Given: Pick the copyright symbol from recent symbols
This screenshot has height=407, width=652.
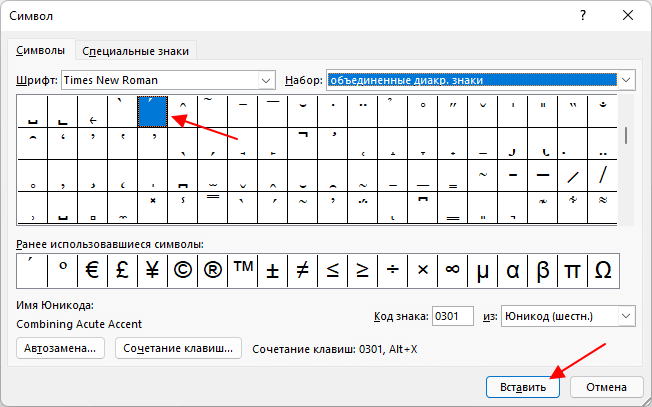Looking at the screenshot, I should [183, 271].
